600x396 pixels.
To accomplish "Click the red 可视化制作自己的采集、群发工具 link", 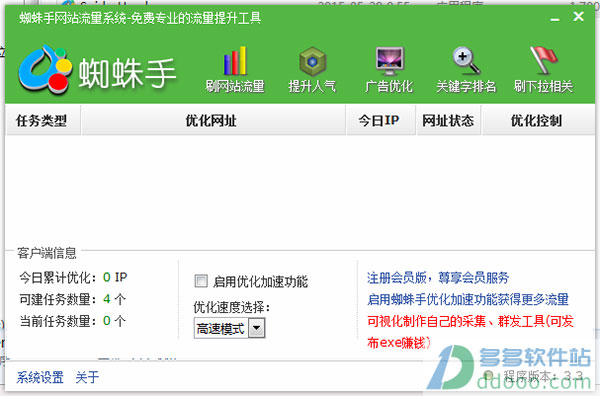I will [470, 331].
